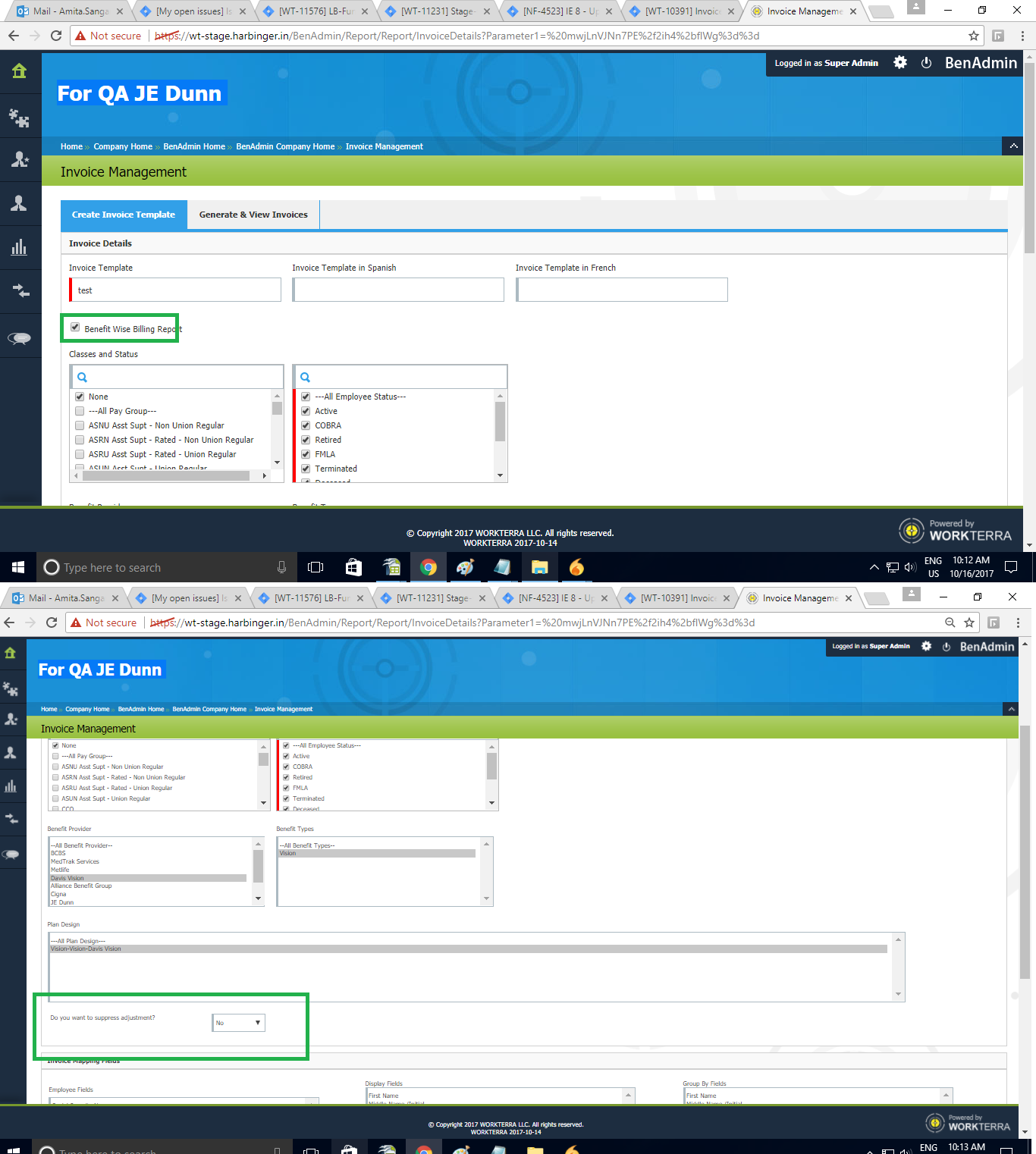Click the zoom magnifier icon in lower address bar
1036x1154 pixels.
pyautogui.click(x=950, y=622)
